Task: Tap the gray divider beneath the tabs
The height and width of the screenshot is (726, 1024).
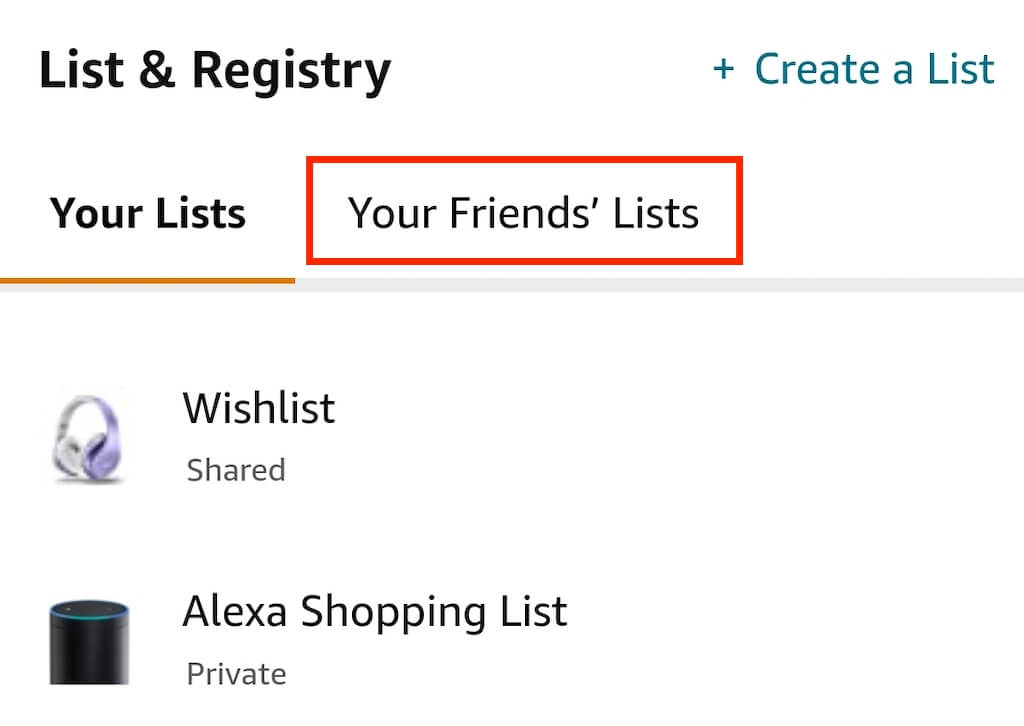Action: pos(660,286)
